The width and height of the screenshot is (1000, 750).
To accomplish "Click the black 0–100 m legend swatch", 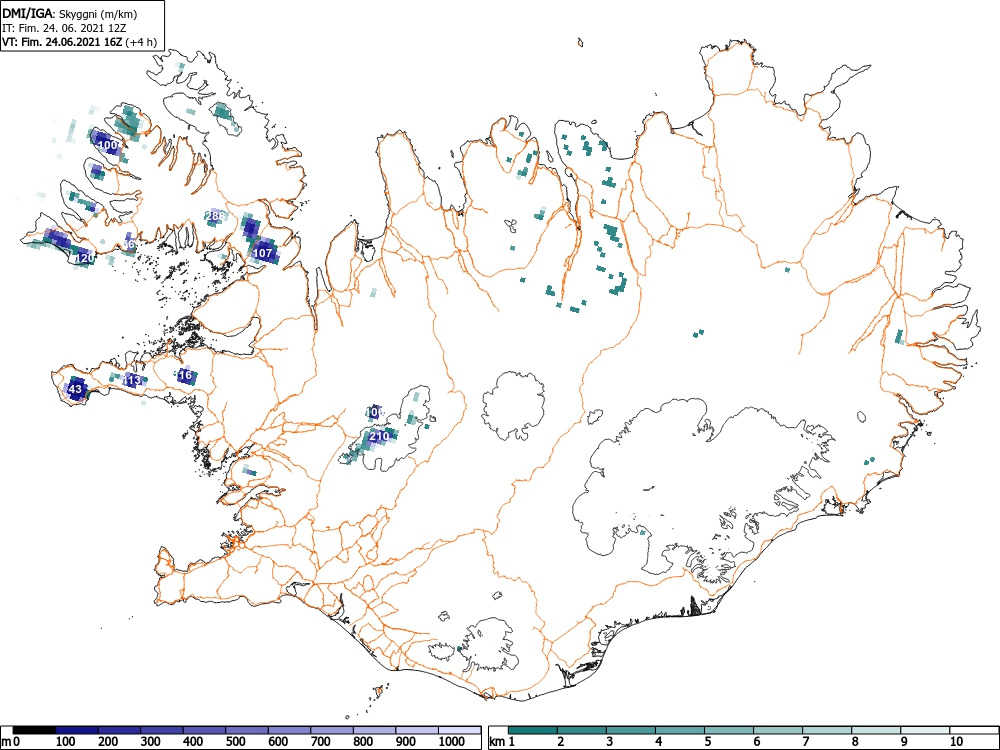I will [34, 730].
